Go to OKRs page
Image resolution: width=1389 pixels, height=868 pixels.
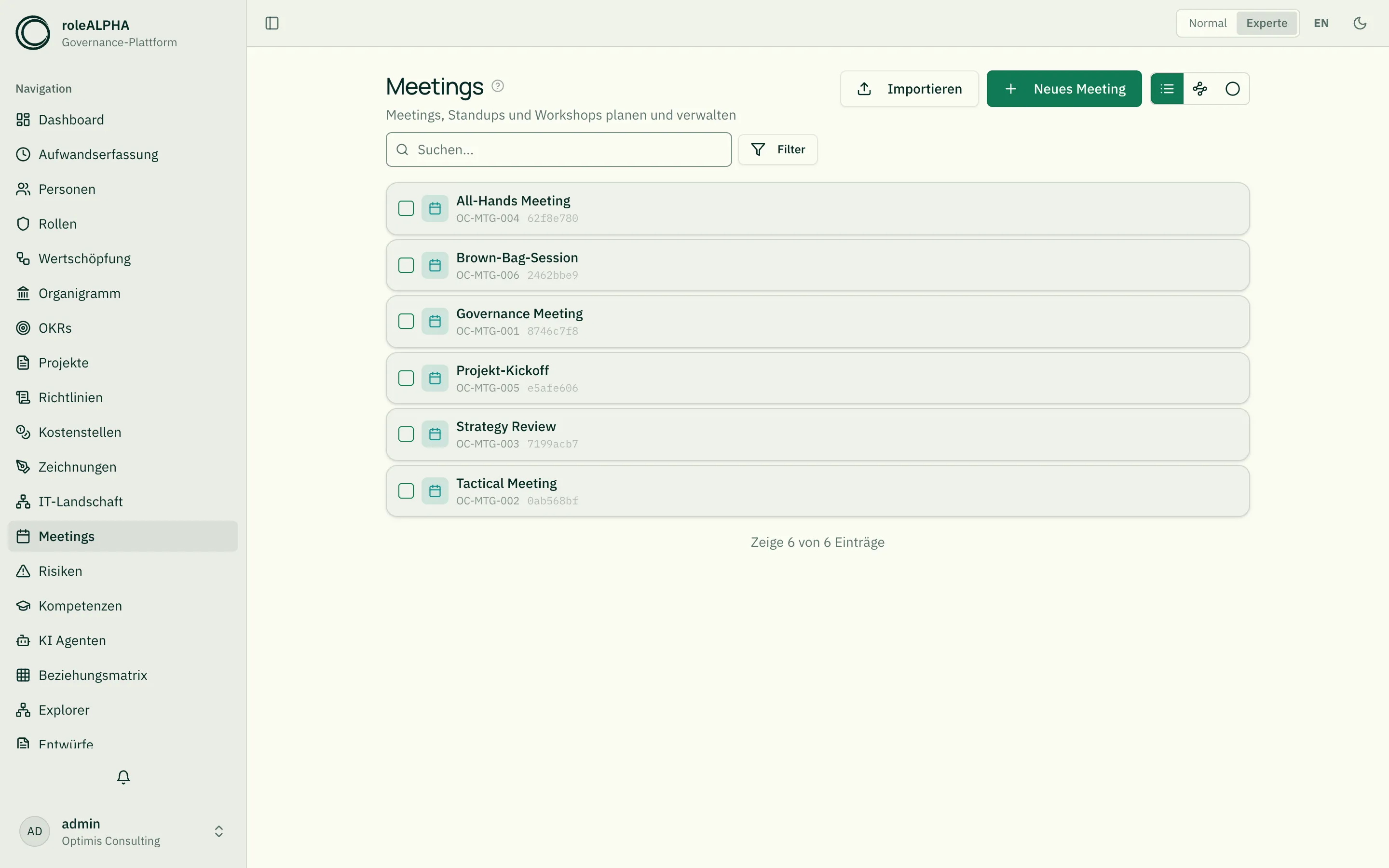coord(123,328)
